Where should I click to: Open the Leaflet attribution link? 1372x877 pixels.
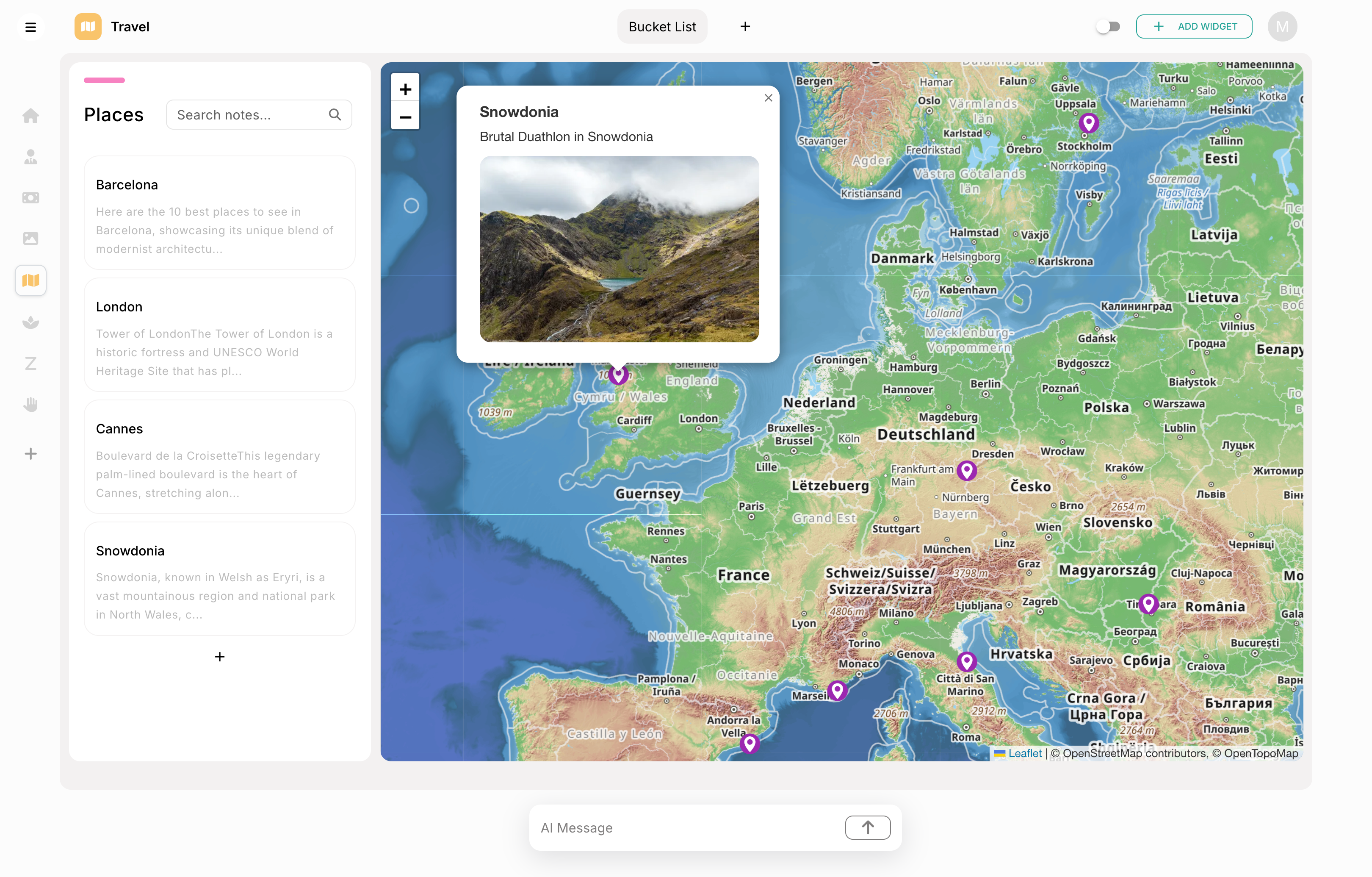[x=1024, y=753]
